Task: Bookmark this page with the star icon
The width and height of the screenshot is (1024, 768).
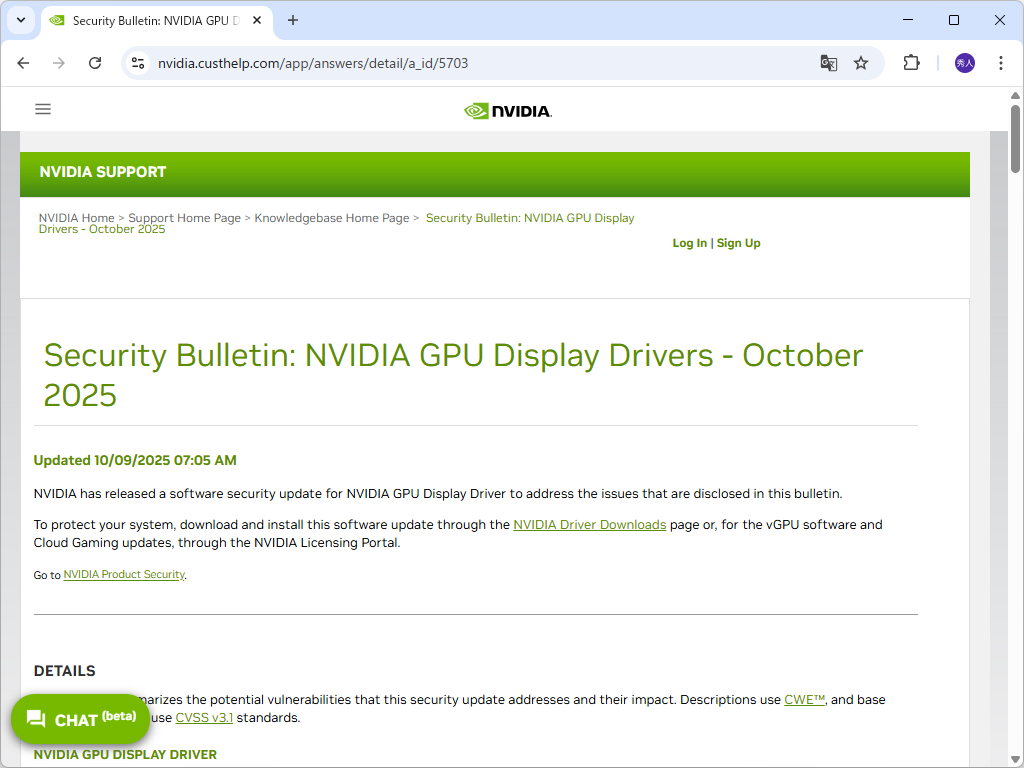Action: [861, 63]
